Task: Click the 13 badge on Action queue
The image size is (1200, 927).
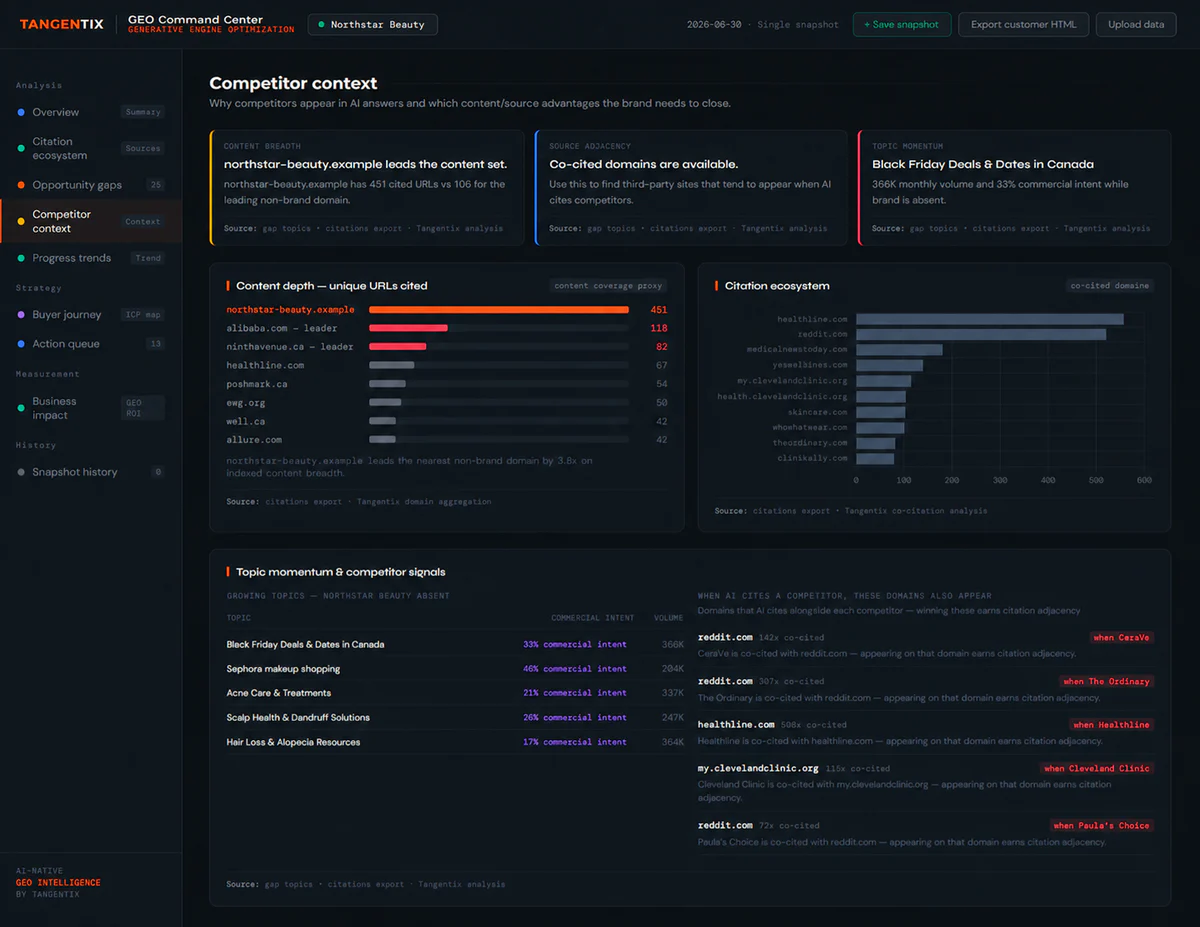Action: (155, 344)
